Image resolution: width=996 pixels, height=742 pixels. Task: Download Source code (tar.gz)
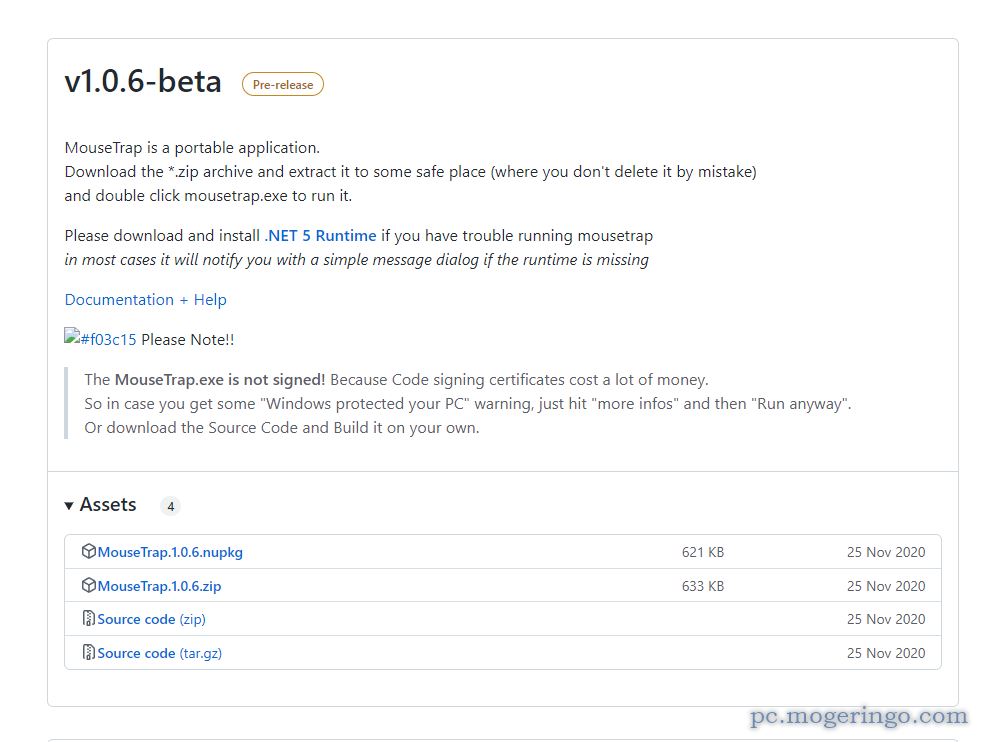point(159,653)
